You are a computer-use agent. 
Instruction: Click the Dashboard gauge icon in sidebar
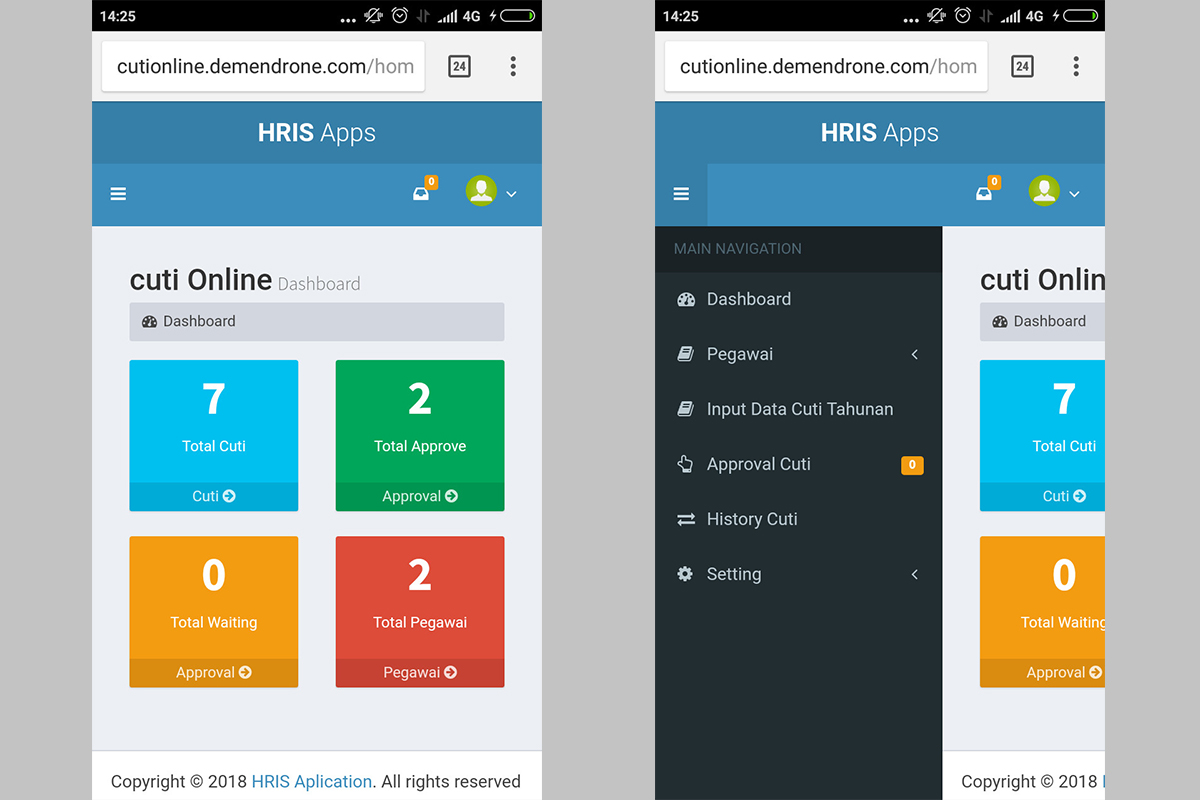click(685, 299)
